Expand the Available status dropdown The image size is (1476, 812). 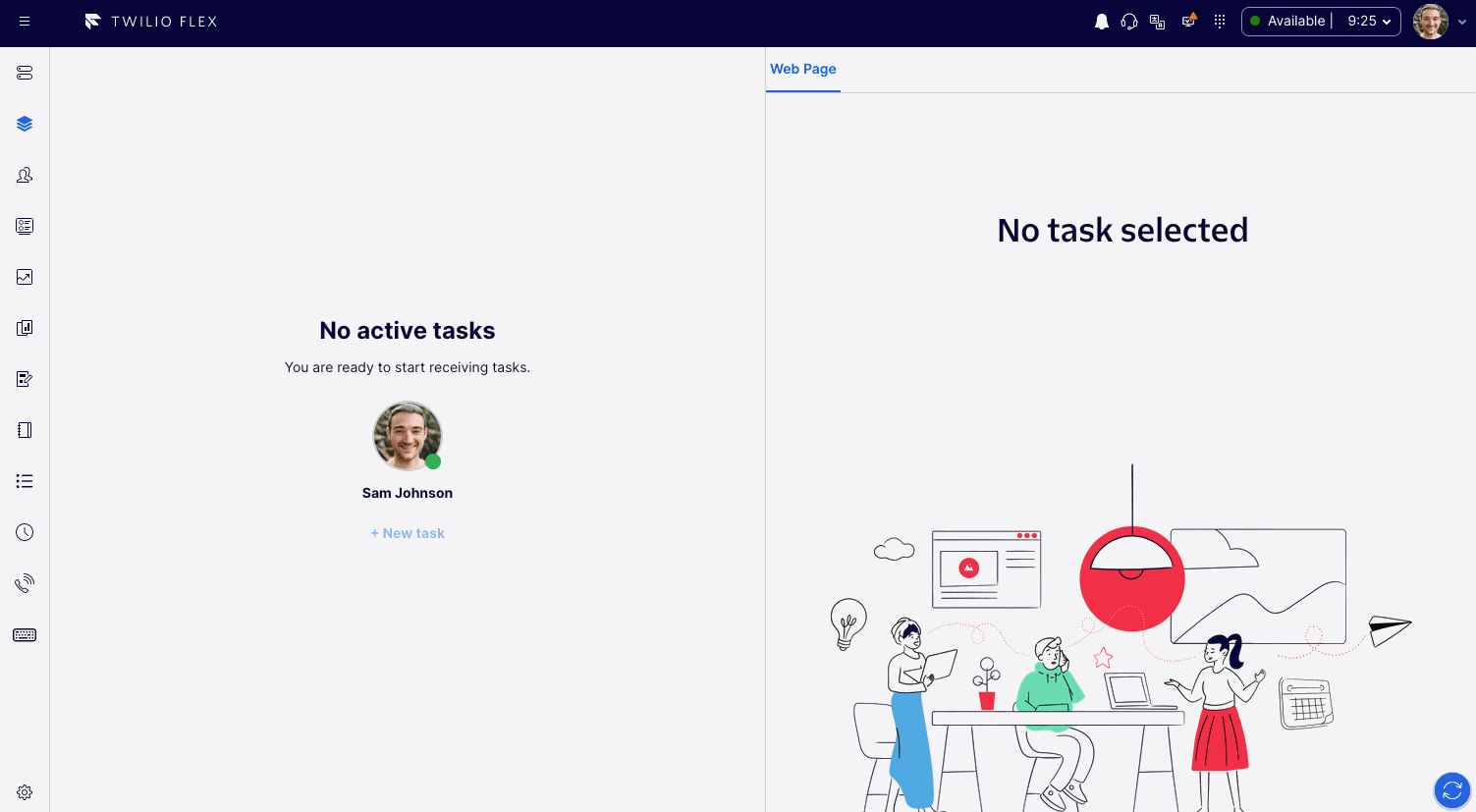click(x=1321, y=22)
